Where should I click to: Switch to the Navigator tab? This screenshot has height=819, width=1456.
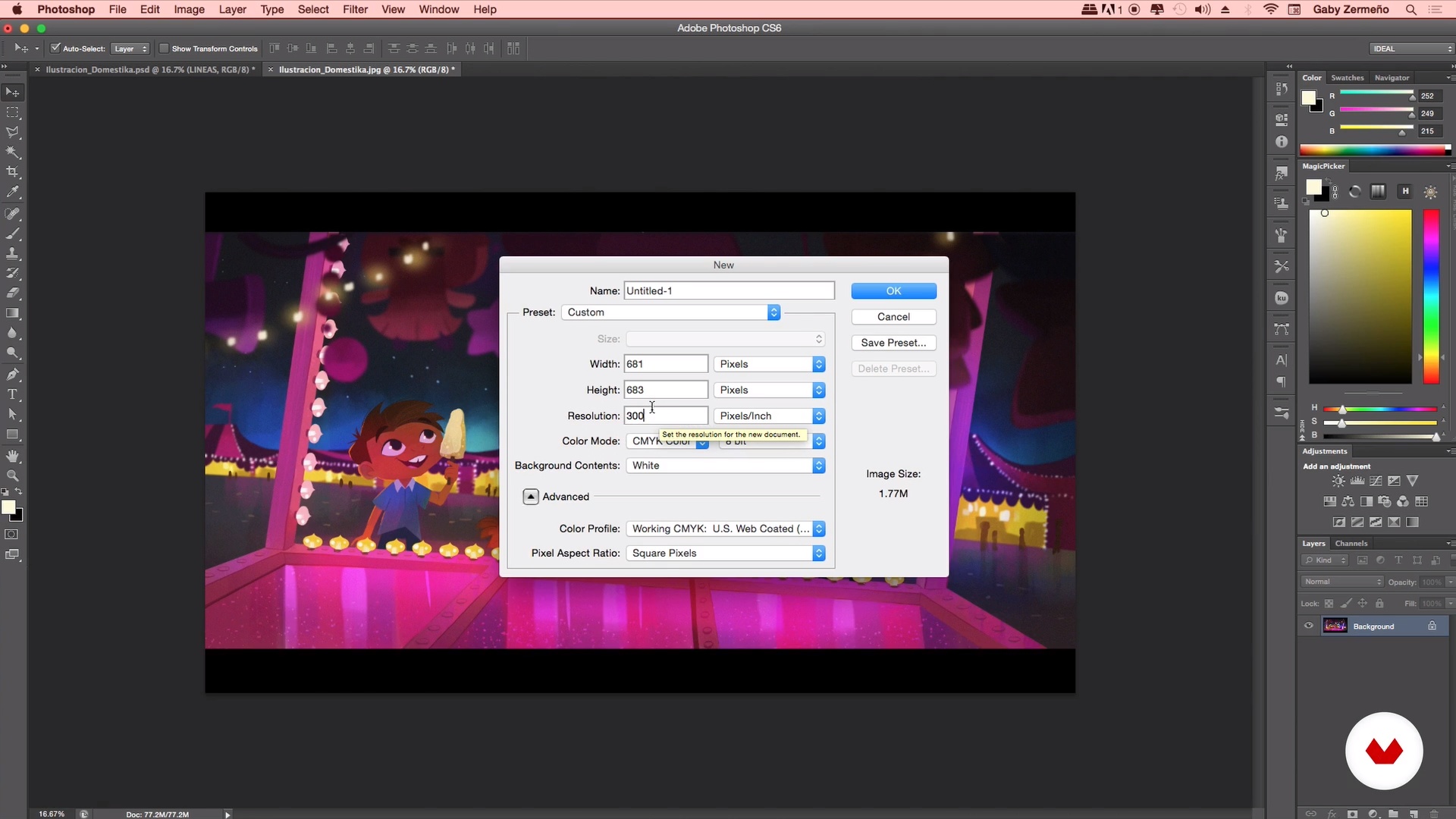1392,77
